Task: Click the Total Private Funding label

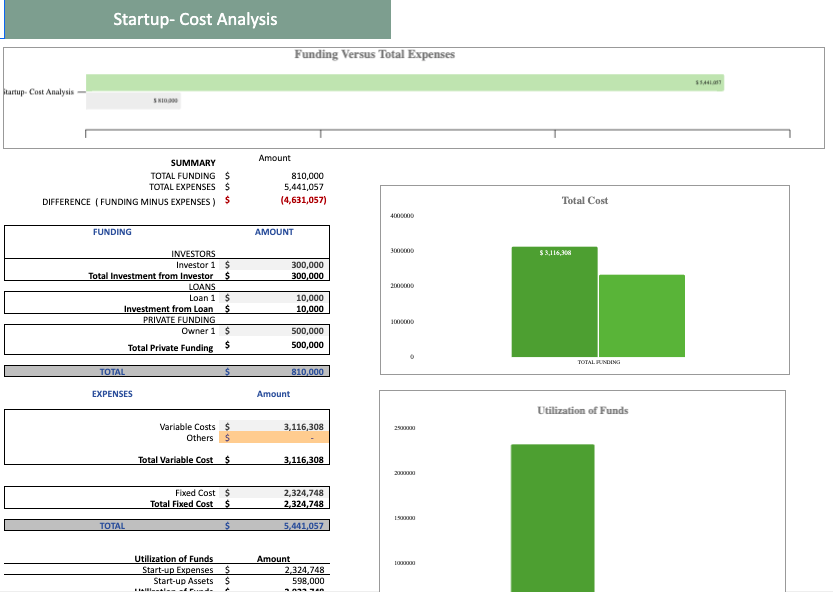Action: (171, 348)
